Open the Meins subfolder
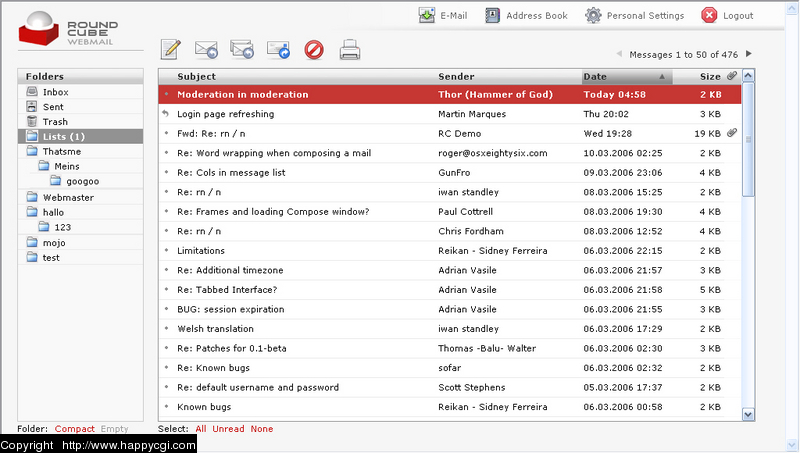The image size is (800, 453). point(67,166)
